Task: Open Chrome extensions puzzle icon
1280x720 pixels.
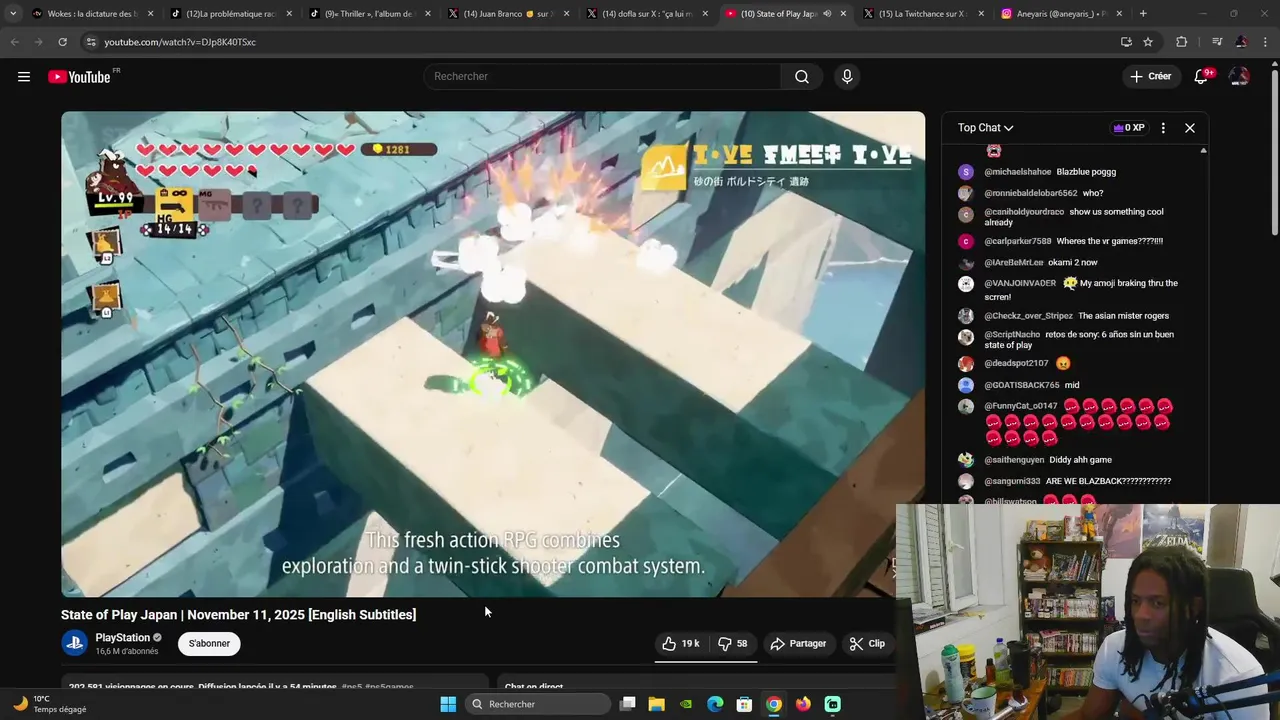Action: click(1182, 42)
